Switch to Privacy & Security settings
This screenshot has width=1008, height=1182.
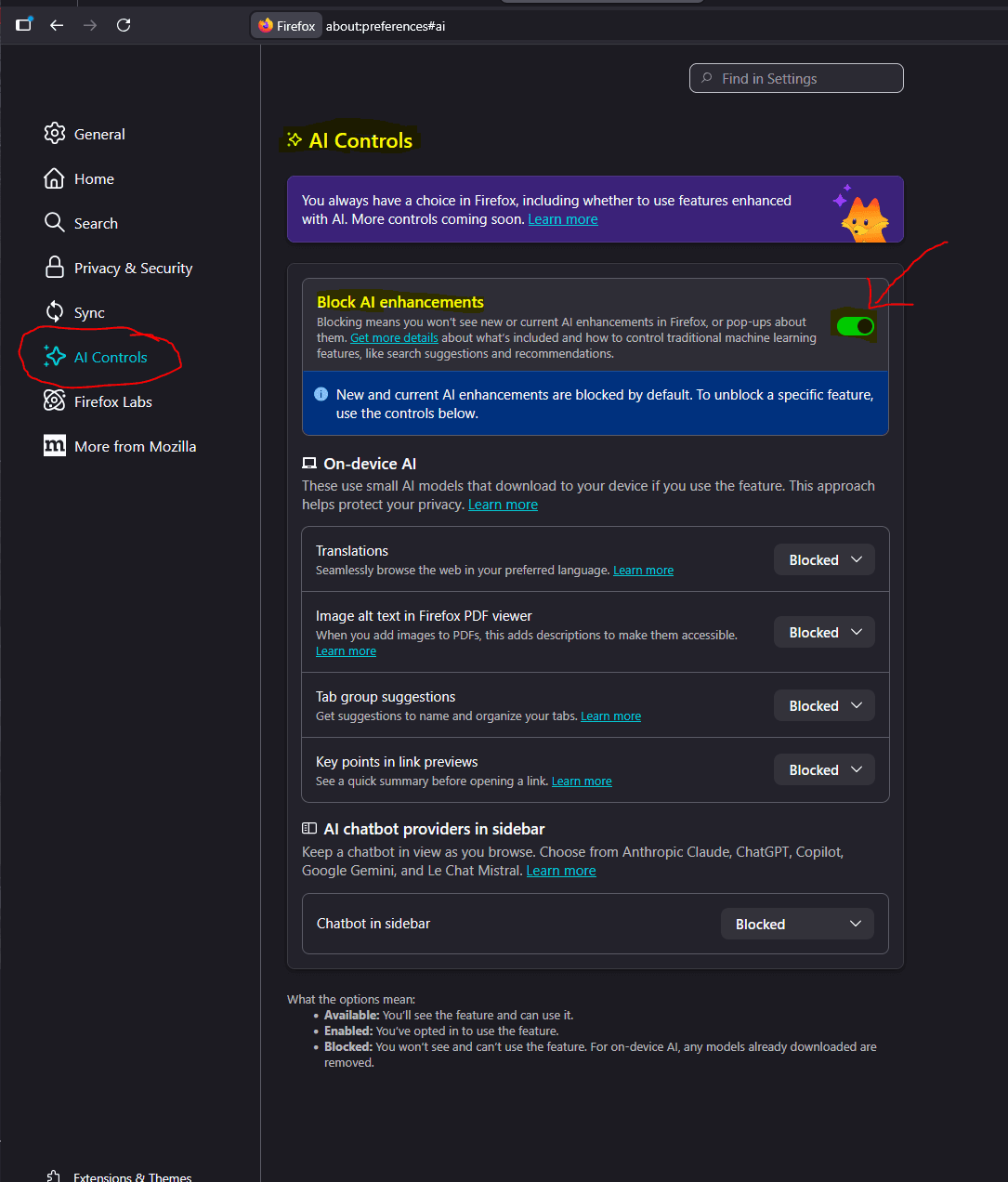pos(134,268)
